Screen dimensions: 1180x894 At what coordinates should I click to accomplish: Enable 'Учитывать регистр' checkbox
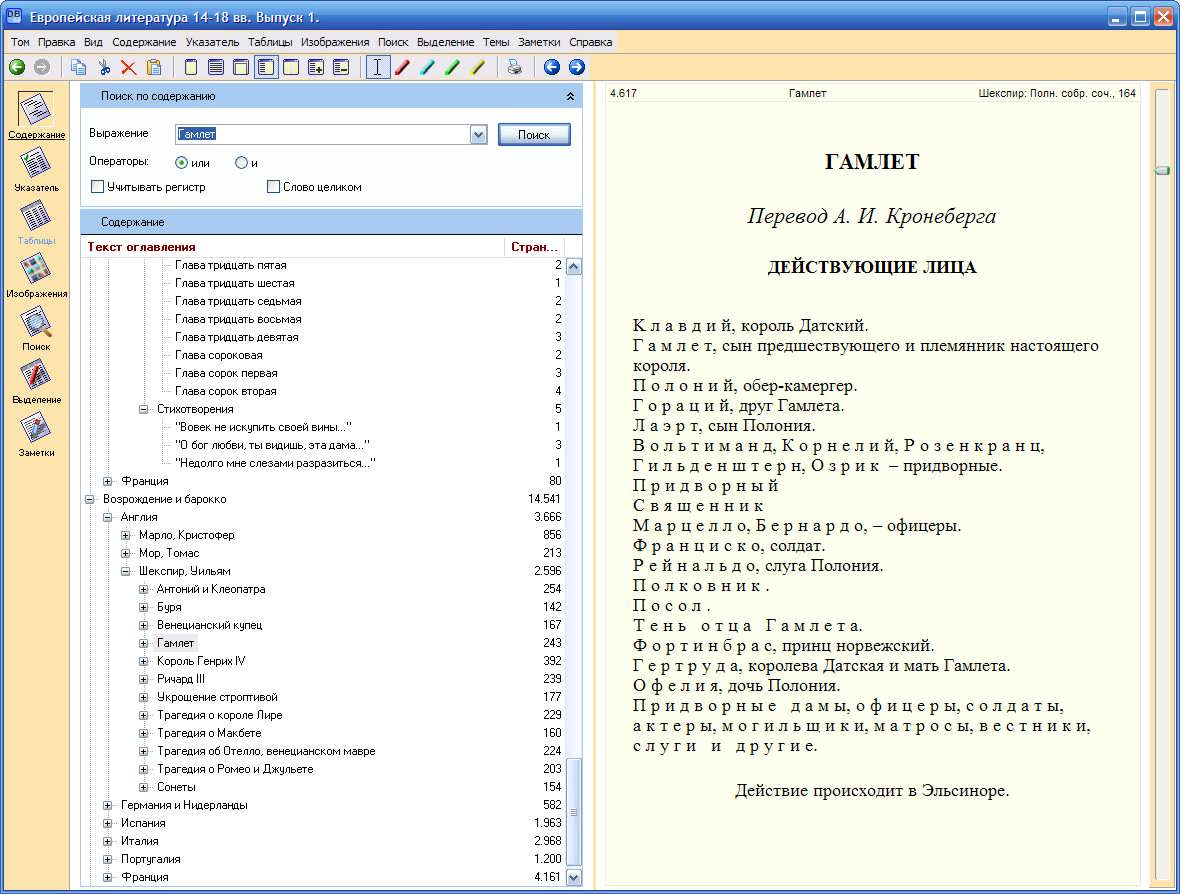coord(97,187)
